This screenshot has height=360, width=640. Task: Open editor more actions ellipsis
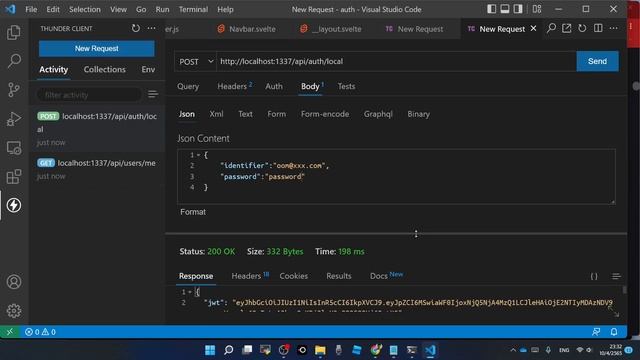613,28
